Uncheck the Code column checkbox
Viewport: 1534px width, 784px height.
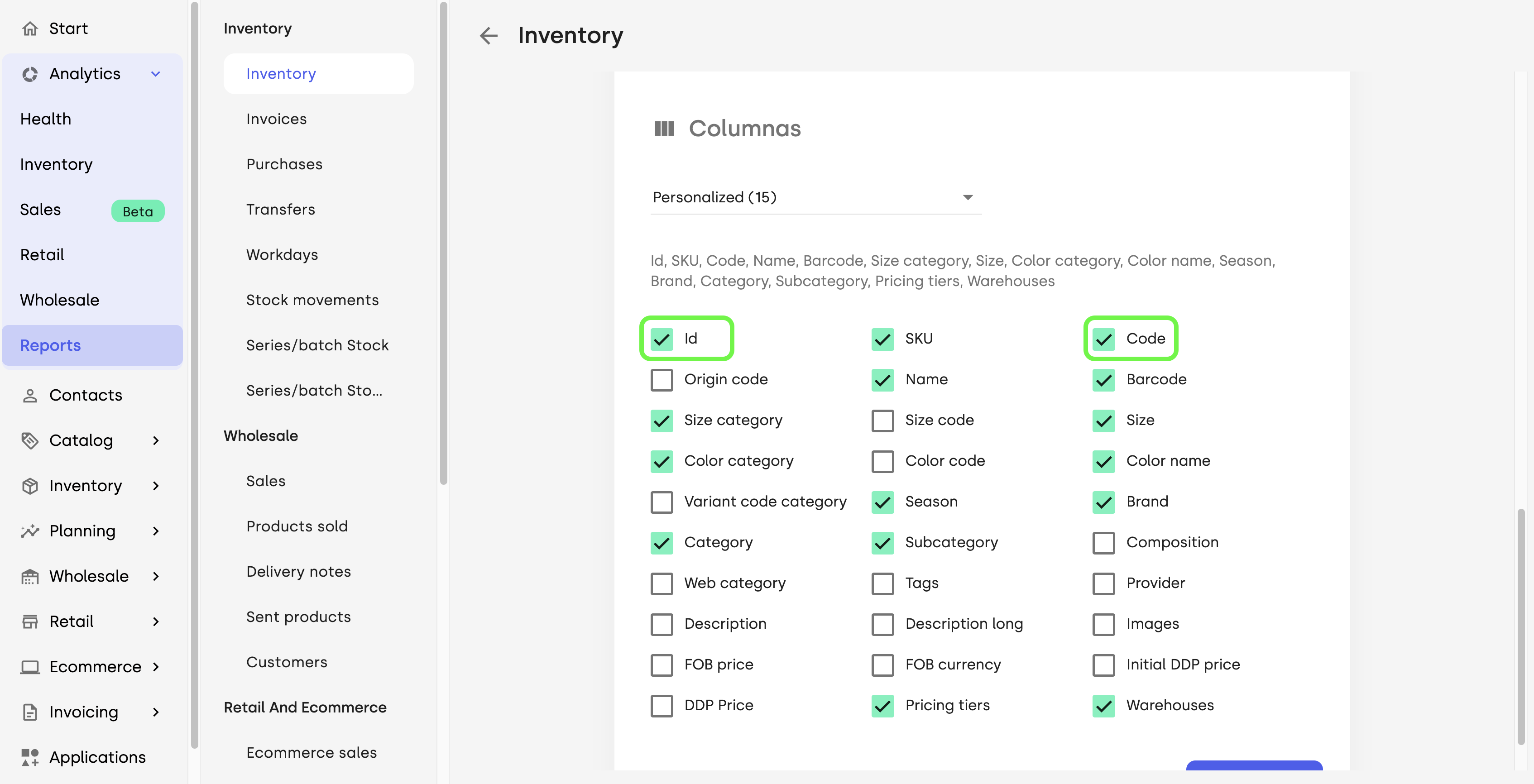point(1103,339)
